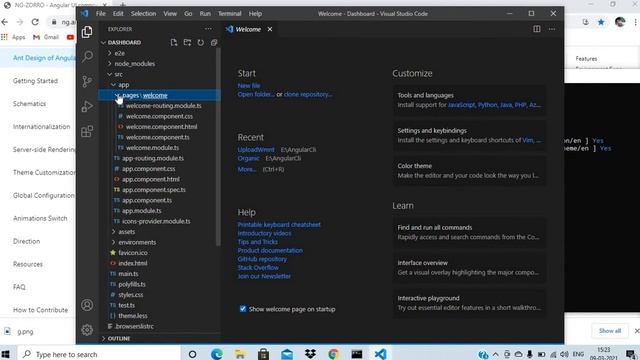Open the UploadWmnt recent project

point(256,149)
